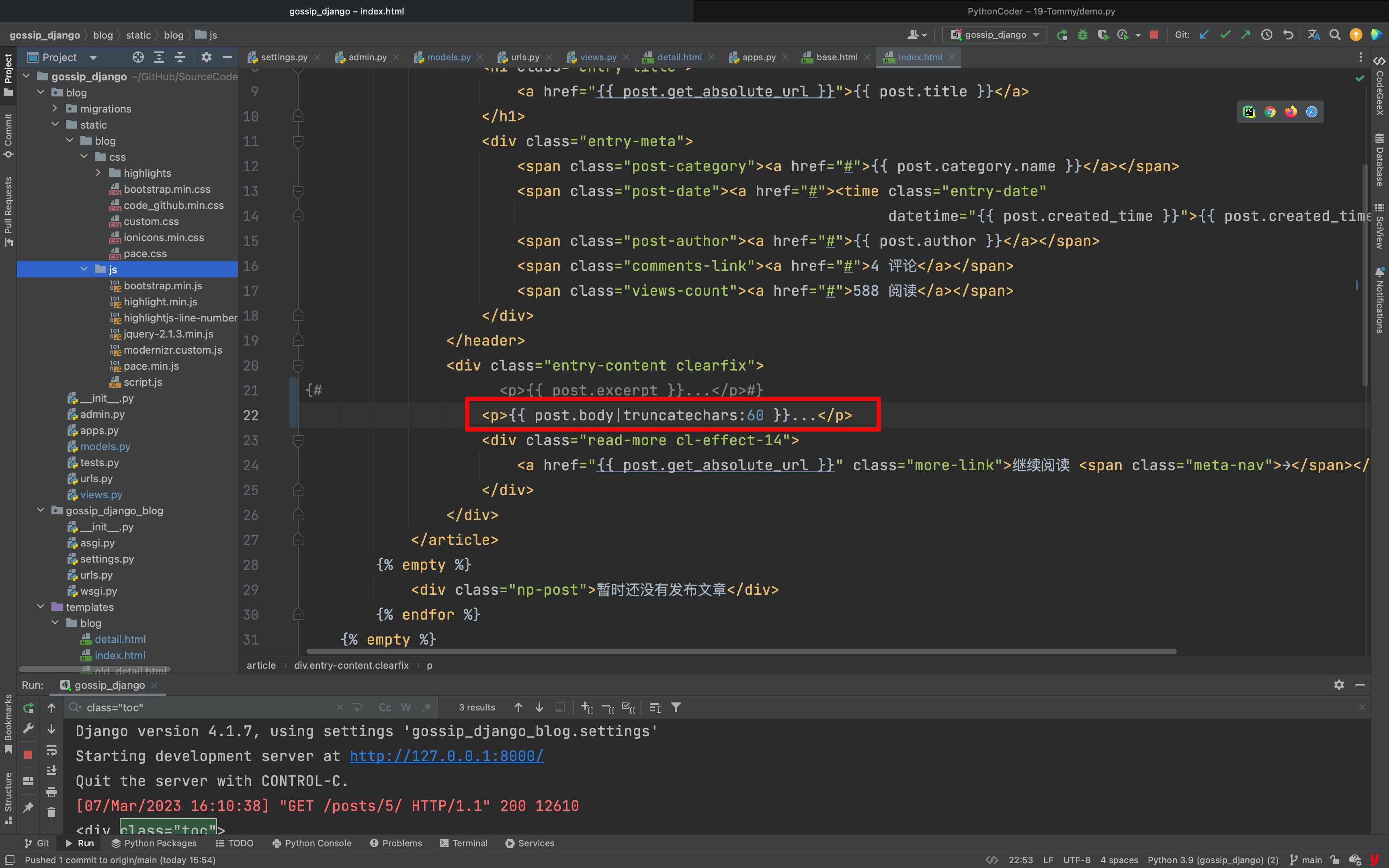Expand all in Project tree
Screen dimensions: 1389x868
159,57
